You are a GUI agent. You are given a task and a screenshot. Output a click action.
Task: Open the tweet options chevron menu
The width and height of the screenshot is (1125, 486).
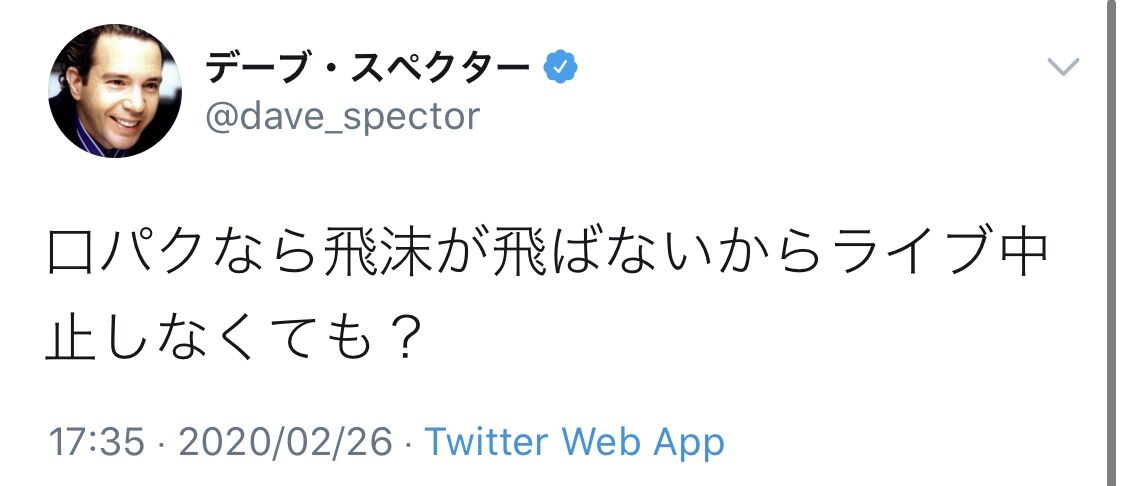pyautogui.click(x=1062, y=68)
